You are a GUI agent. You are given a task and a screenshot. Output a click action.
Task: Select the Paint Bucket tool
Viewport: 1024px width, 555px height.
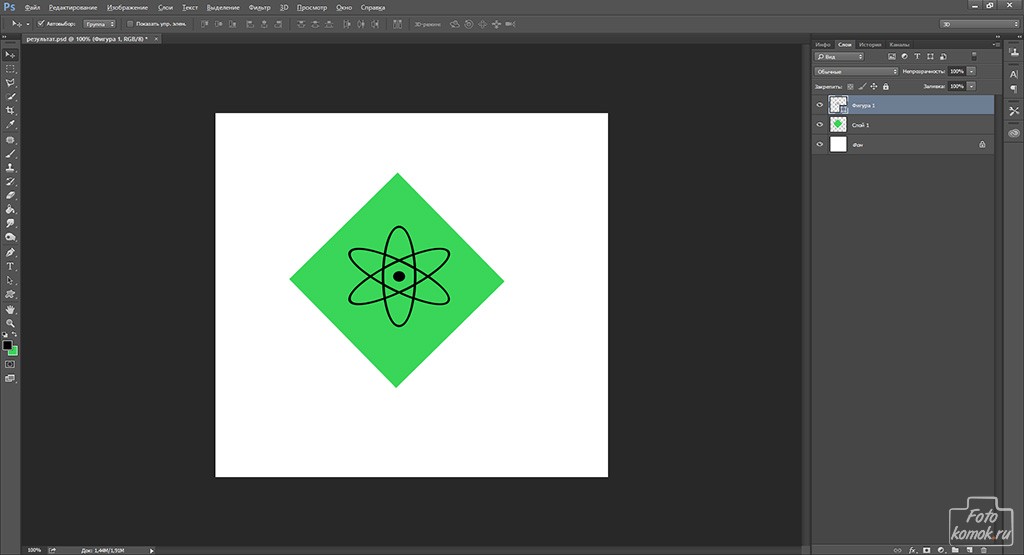pos(10,210)
